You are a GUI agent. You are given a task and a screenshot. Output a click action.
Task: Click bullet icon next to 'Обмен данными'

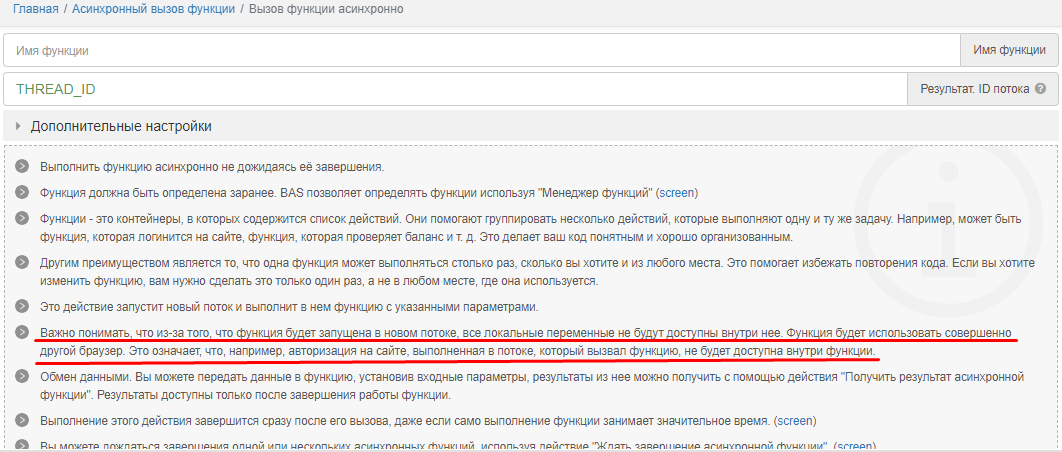(x=23, y=376)
